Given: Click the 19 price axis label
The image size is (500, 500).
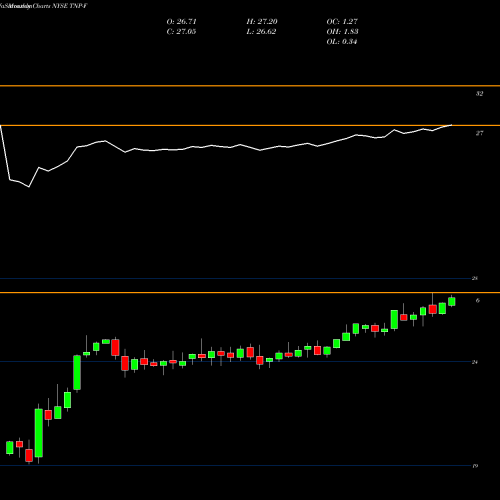Looking at the screenshot, I should pos(475,466).
